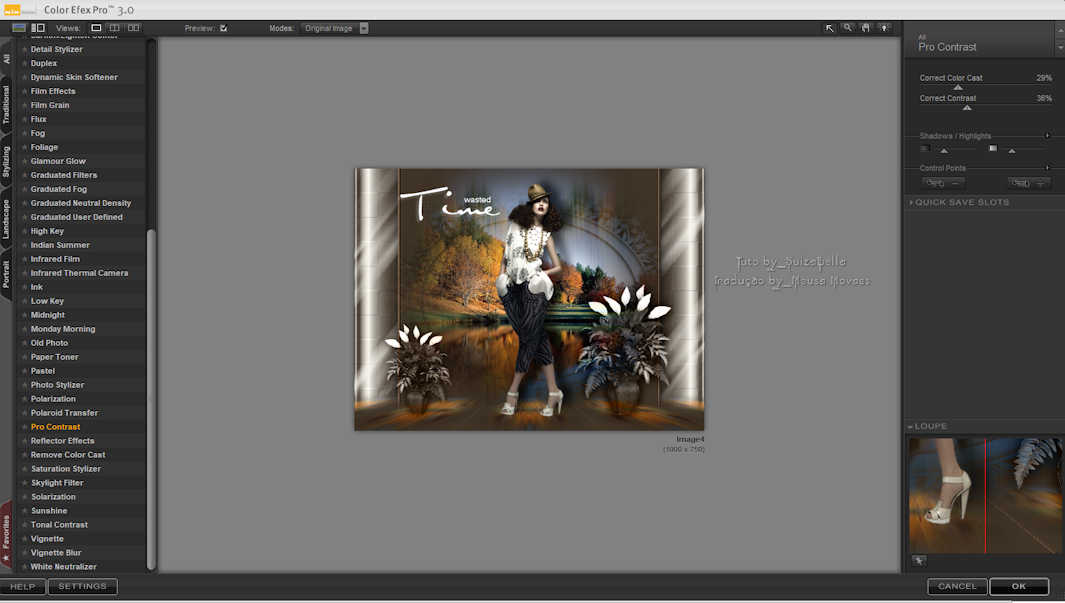Click the filter list scrollbar
This screenshot has height=603, width=1065.
(x=151, y=399)
